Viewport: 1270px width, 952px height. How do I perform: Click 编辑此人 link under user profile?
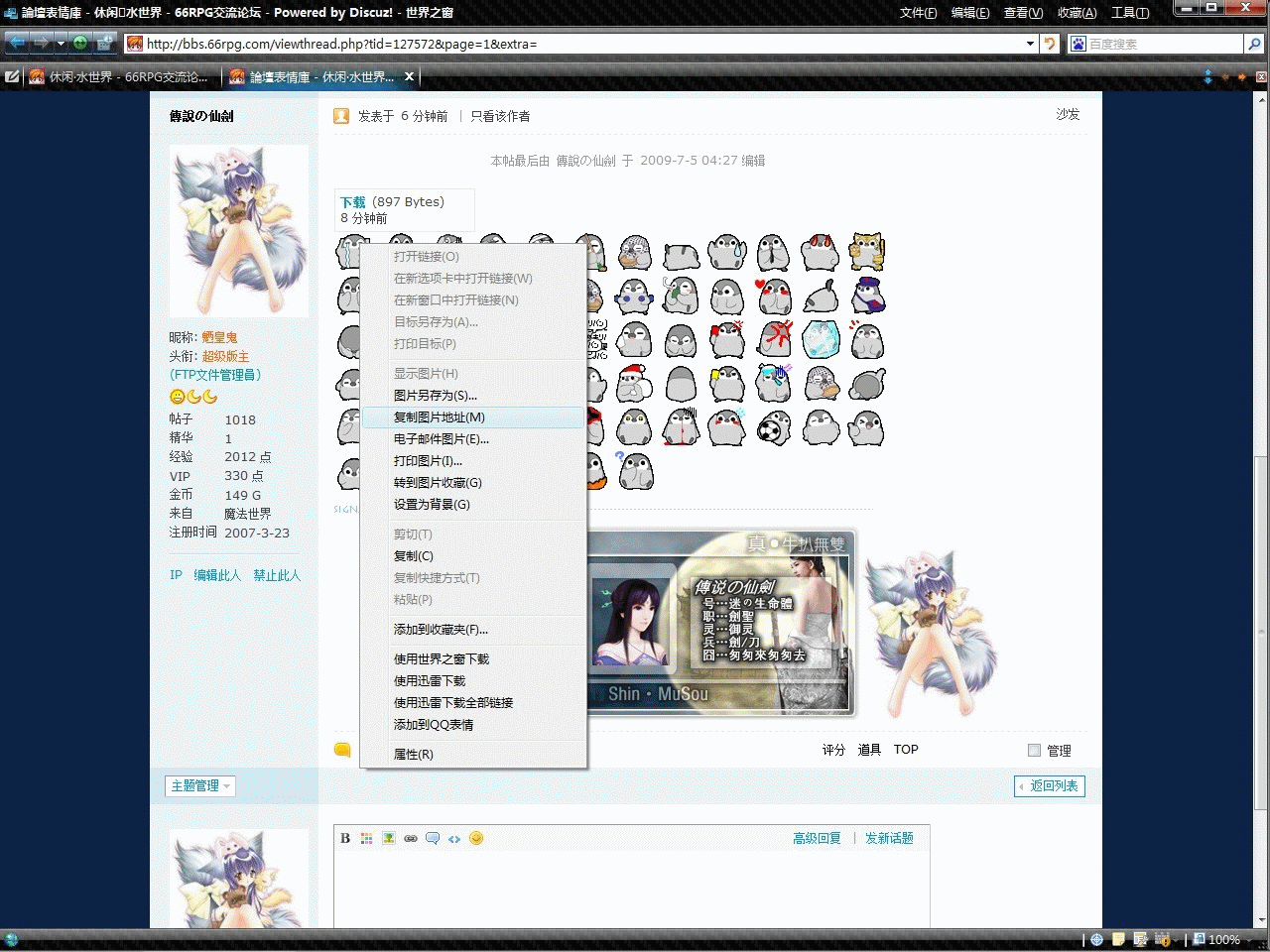[217, 575]
